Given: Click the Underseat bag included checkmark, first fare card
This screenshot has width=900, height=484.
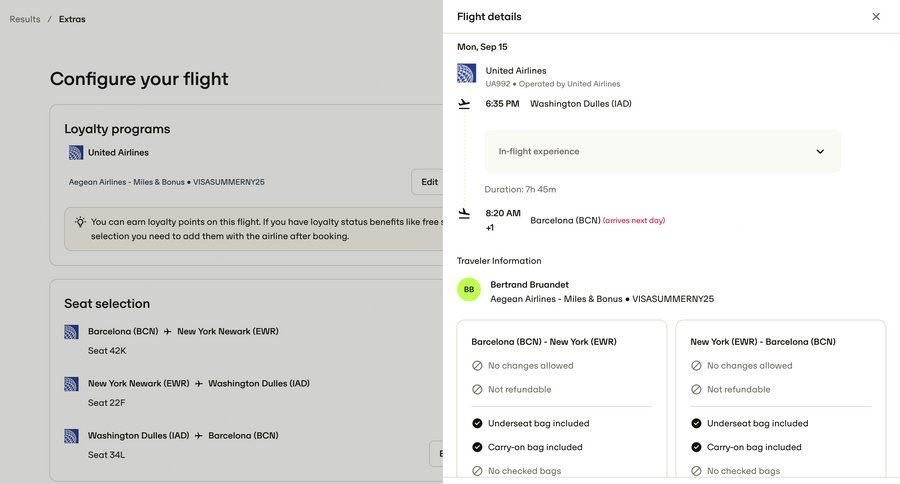Looking at the screenshot, I should (477, 423).
